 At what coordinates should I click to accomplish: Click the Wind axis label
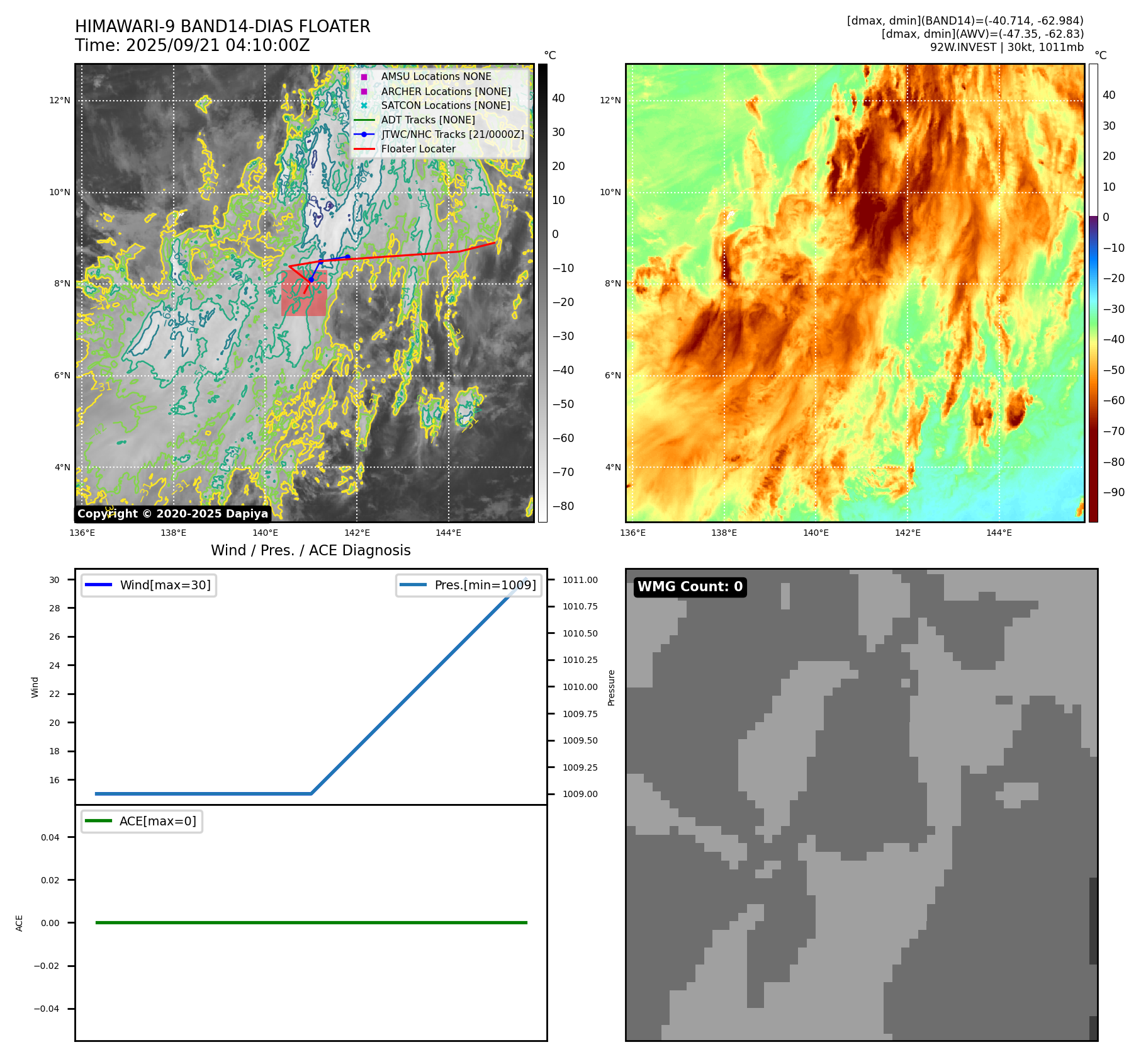[x=35, y=687]
